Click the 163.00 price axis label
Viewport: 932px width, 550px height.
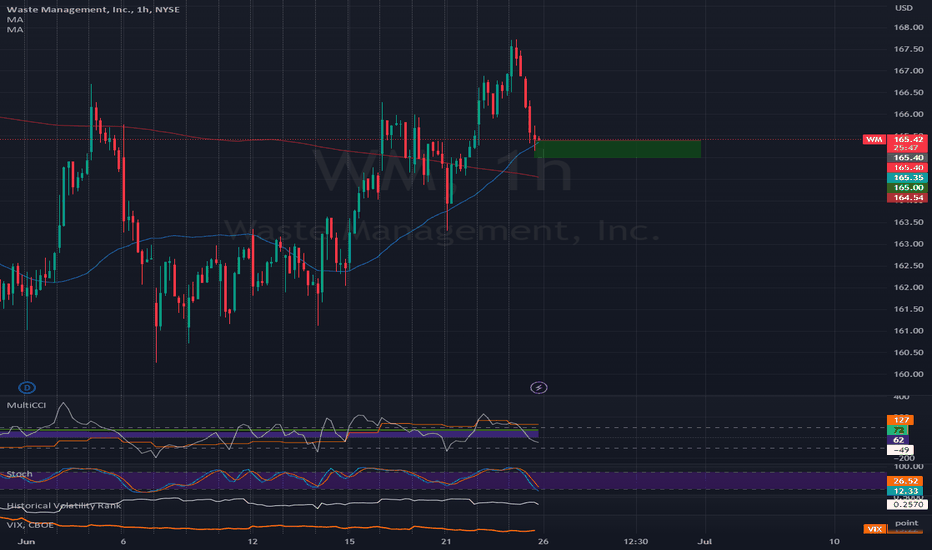(x=909, y=244)
